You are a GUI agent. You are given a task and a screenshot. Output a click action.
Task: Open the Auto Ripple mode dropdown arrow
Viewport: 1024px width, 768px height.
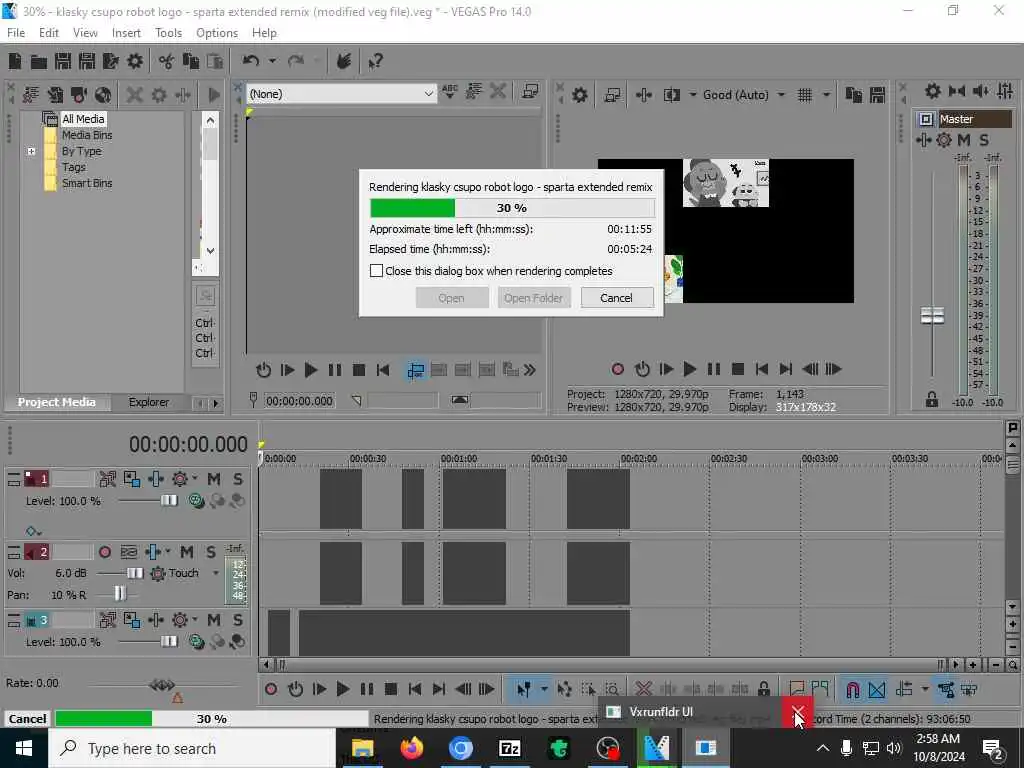[924, 689]
